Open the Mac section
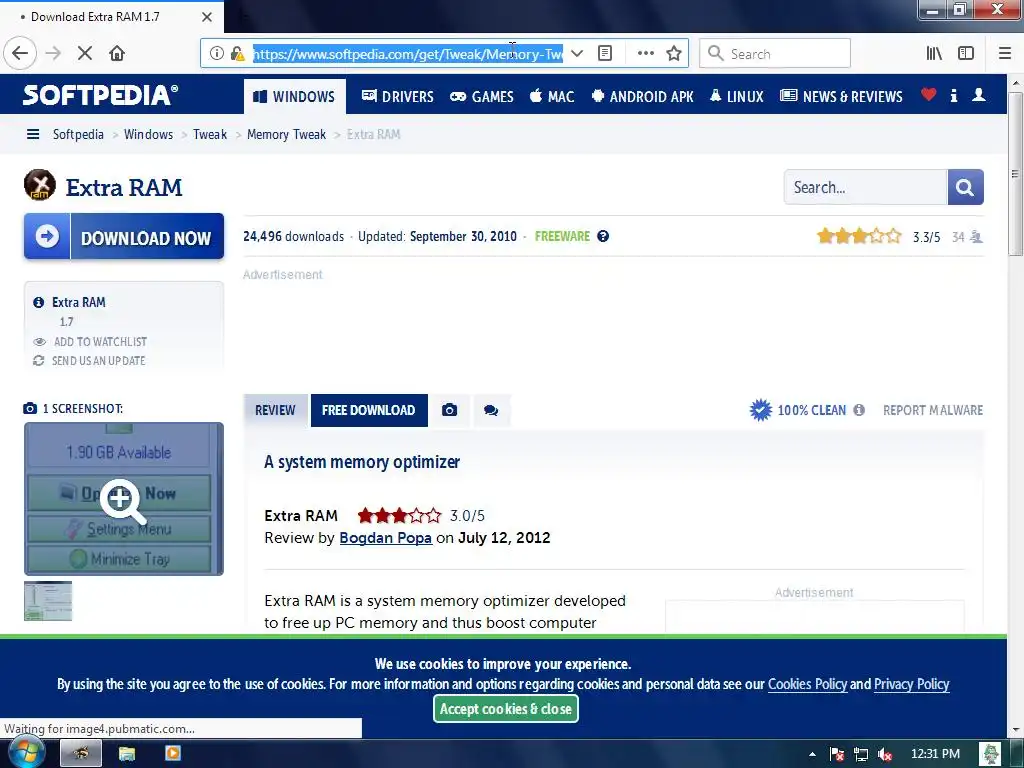The image size is (1024, 768). click(552, 97)
